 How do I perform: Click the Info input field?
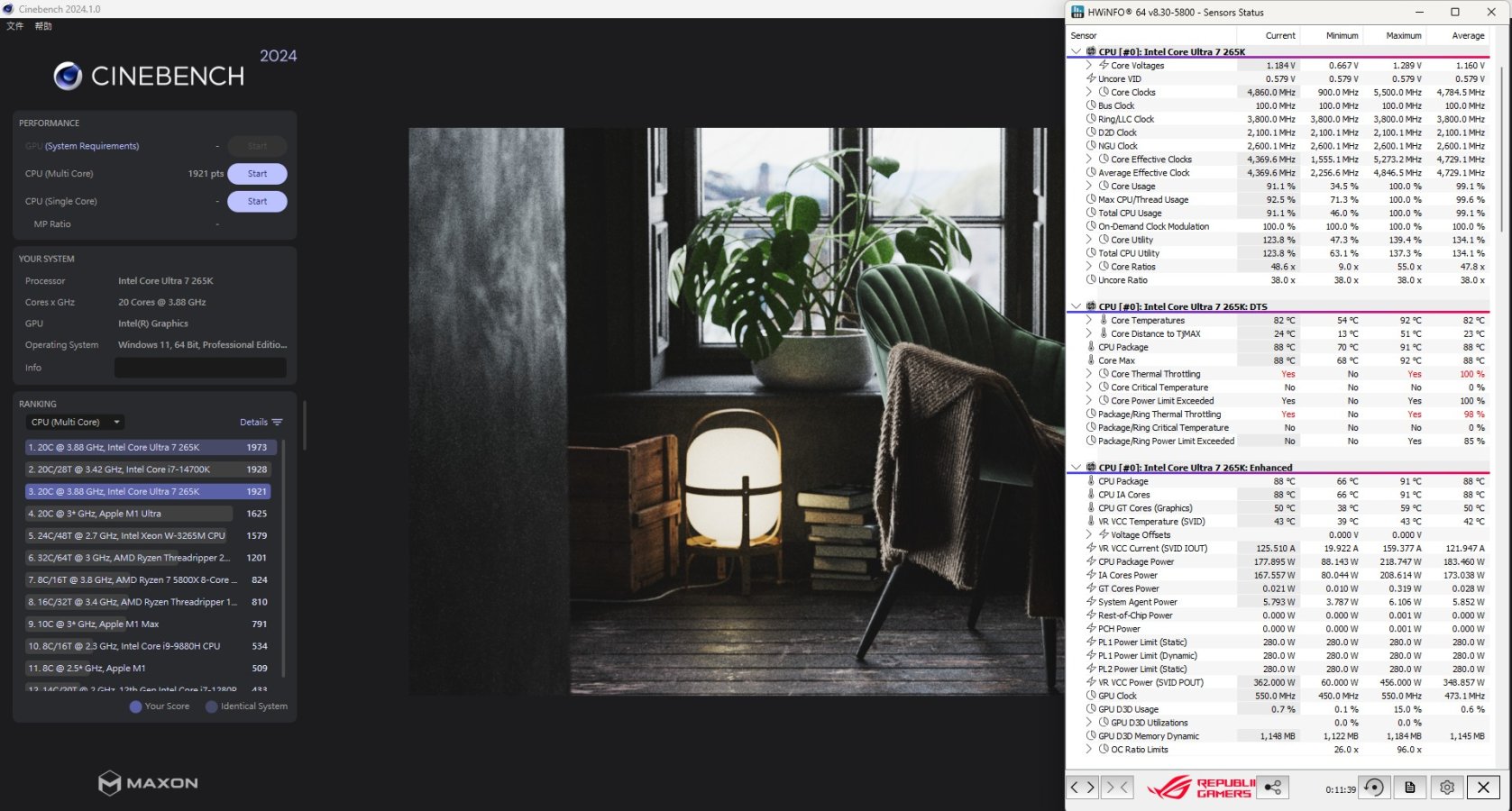click(200, 368)
